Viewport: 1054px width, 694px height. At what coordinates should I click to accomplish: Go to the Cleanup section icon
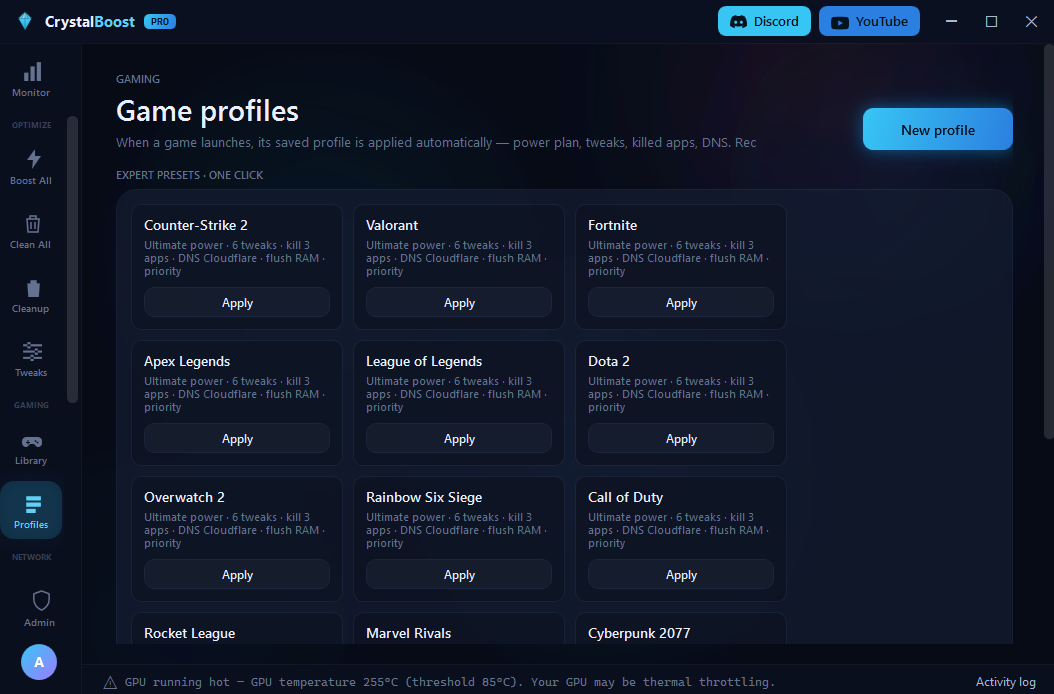pos(33,288)
